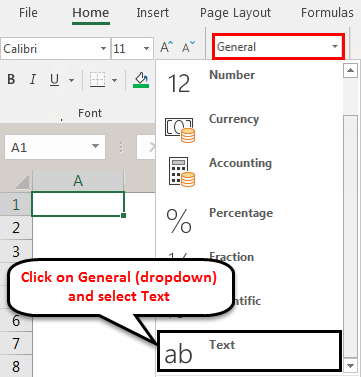This screenshot has height=377, width=361.
Task: Open borders dropdown arrow
Action: click(115, 80)
